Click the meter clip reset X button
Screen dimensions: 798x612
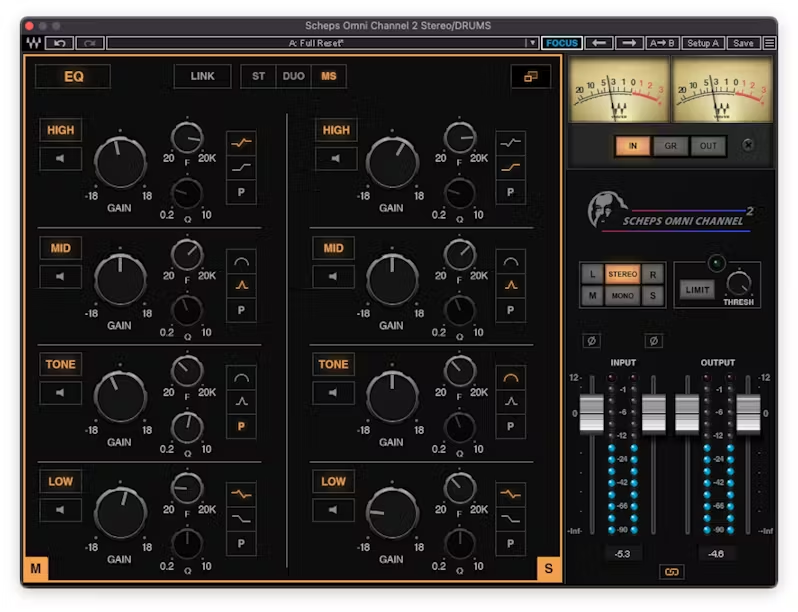(x=748, y=145)
